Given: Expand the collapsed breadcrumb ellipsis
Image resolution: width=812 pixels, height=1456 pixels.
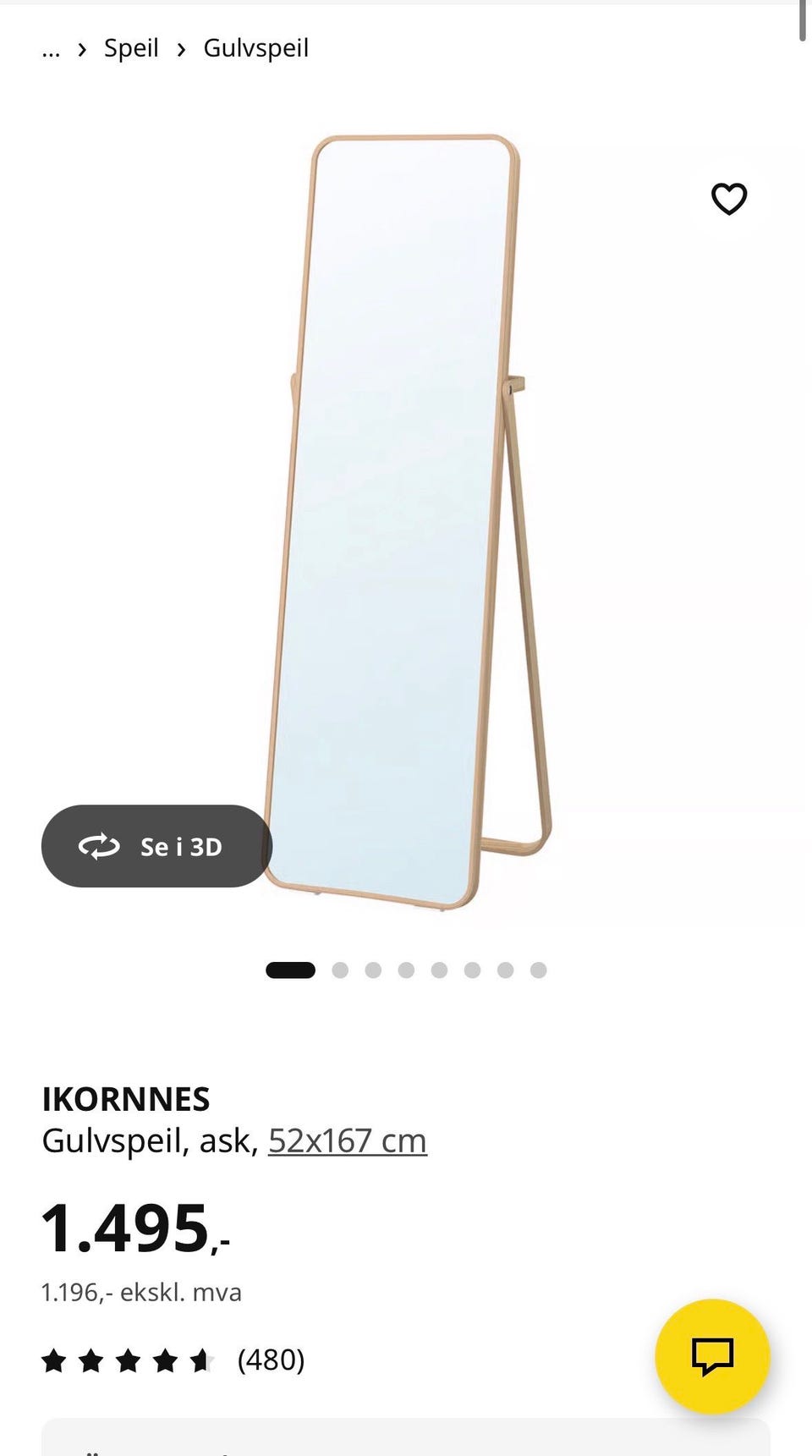Looking at the screenshot, I should pos(51,49).
